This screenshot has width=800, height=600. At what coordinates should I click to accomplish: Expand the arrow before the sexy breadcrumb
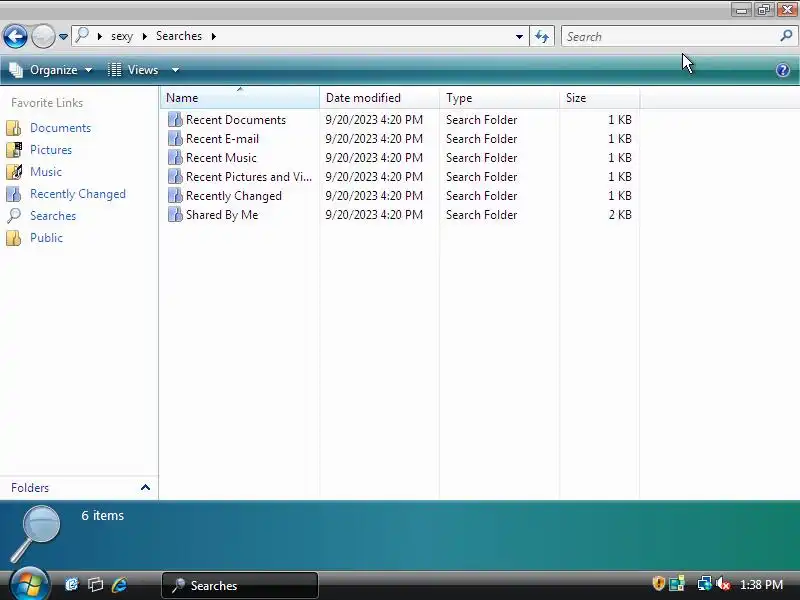[x=100, y=36]
